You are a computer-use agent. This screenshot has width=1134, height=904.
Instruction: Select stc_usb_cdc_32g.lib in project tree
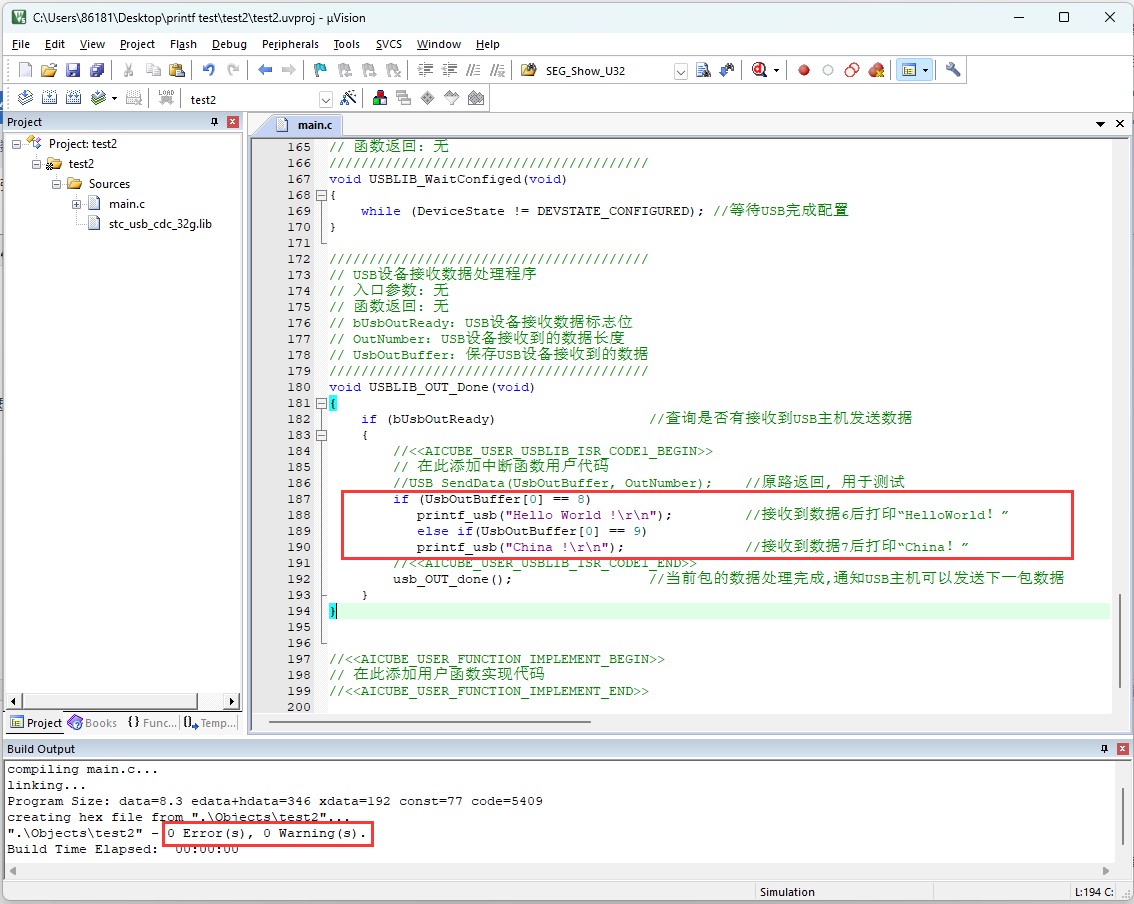click(x=160, y=224)
